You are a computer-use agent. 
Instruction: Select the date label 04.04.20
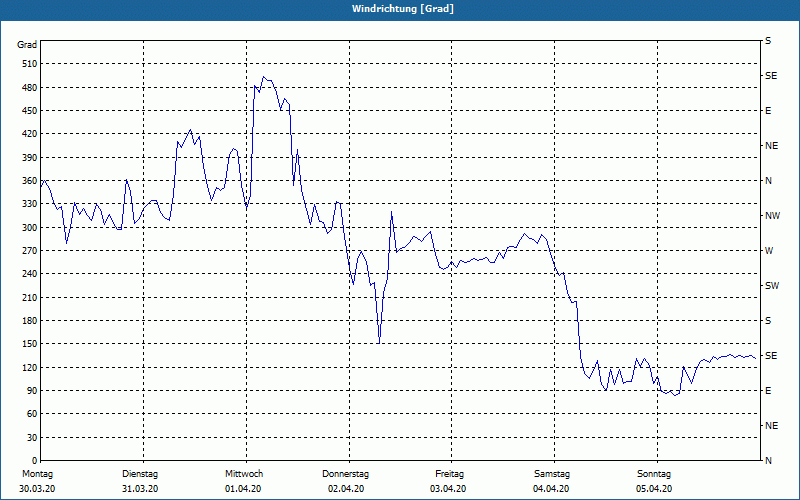pyautogui.click(x=551, y=489)
